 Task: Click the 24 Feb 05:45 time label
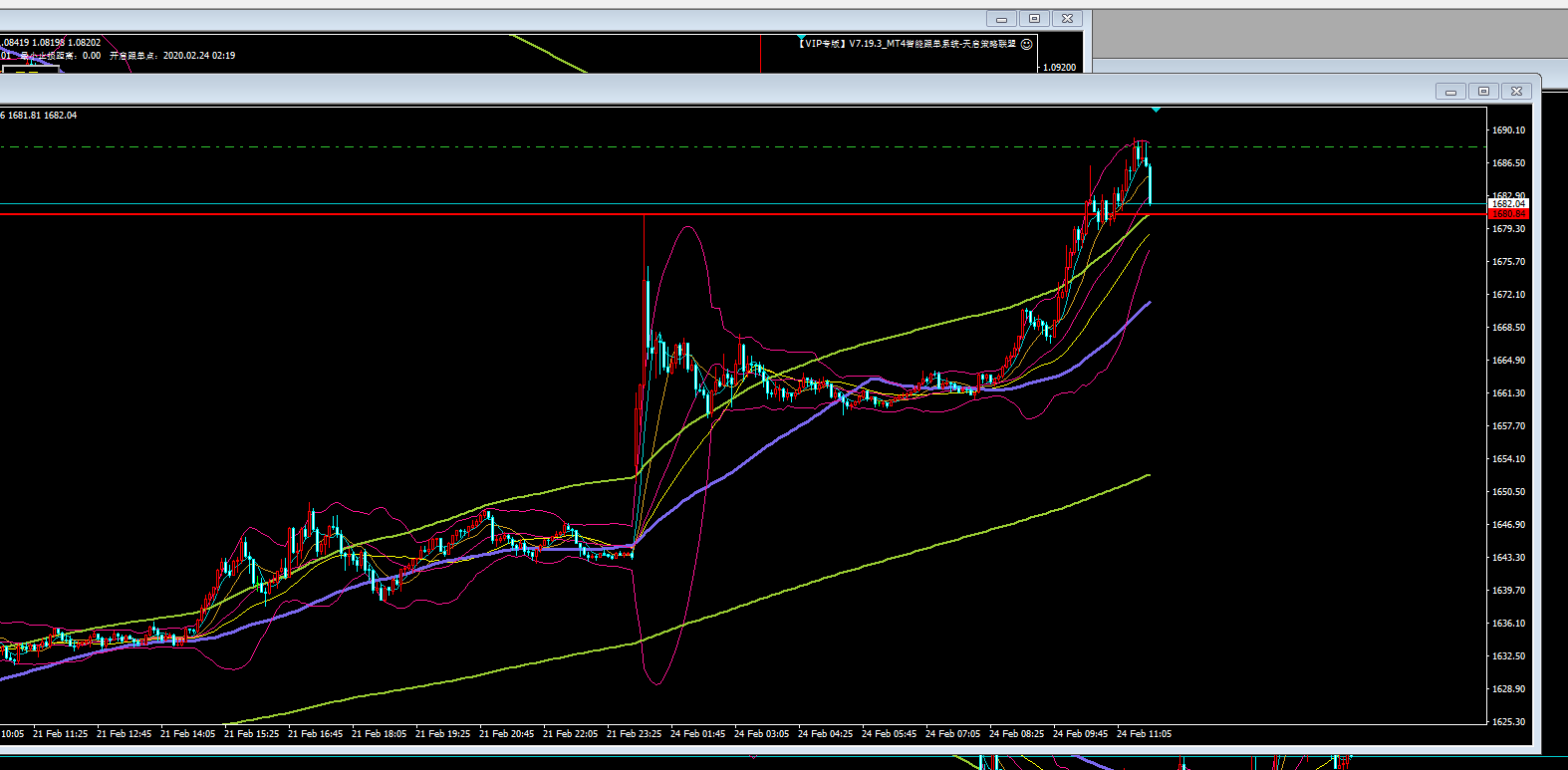tap(890, 734)
